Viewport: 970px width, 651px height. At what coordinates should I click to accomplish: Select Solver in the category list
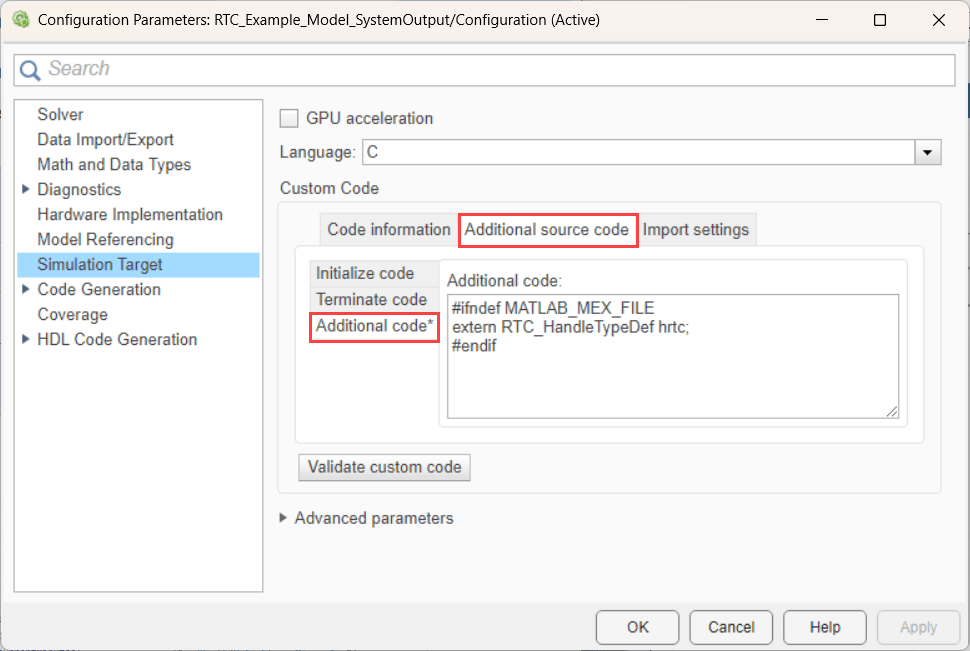tap(60, 115)
